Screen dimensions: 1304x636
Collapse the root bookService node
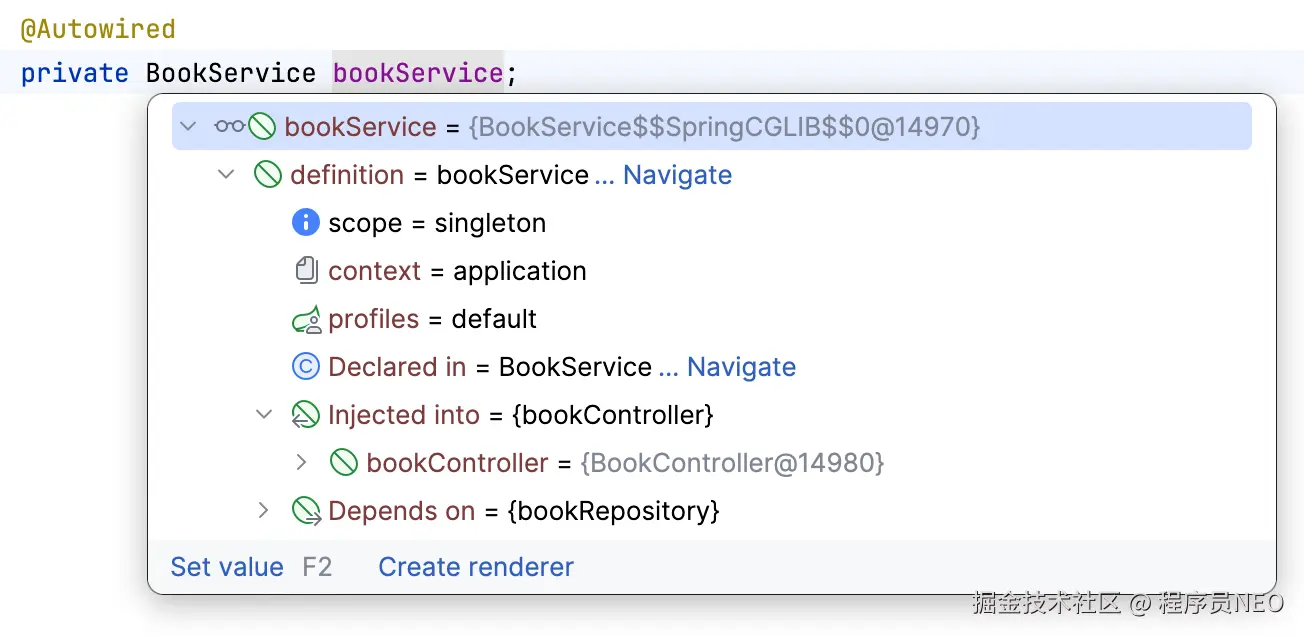coord(188,126)
